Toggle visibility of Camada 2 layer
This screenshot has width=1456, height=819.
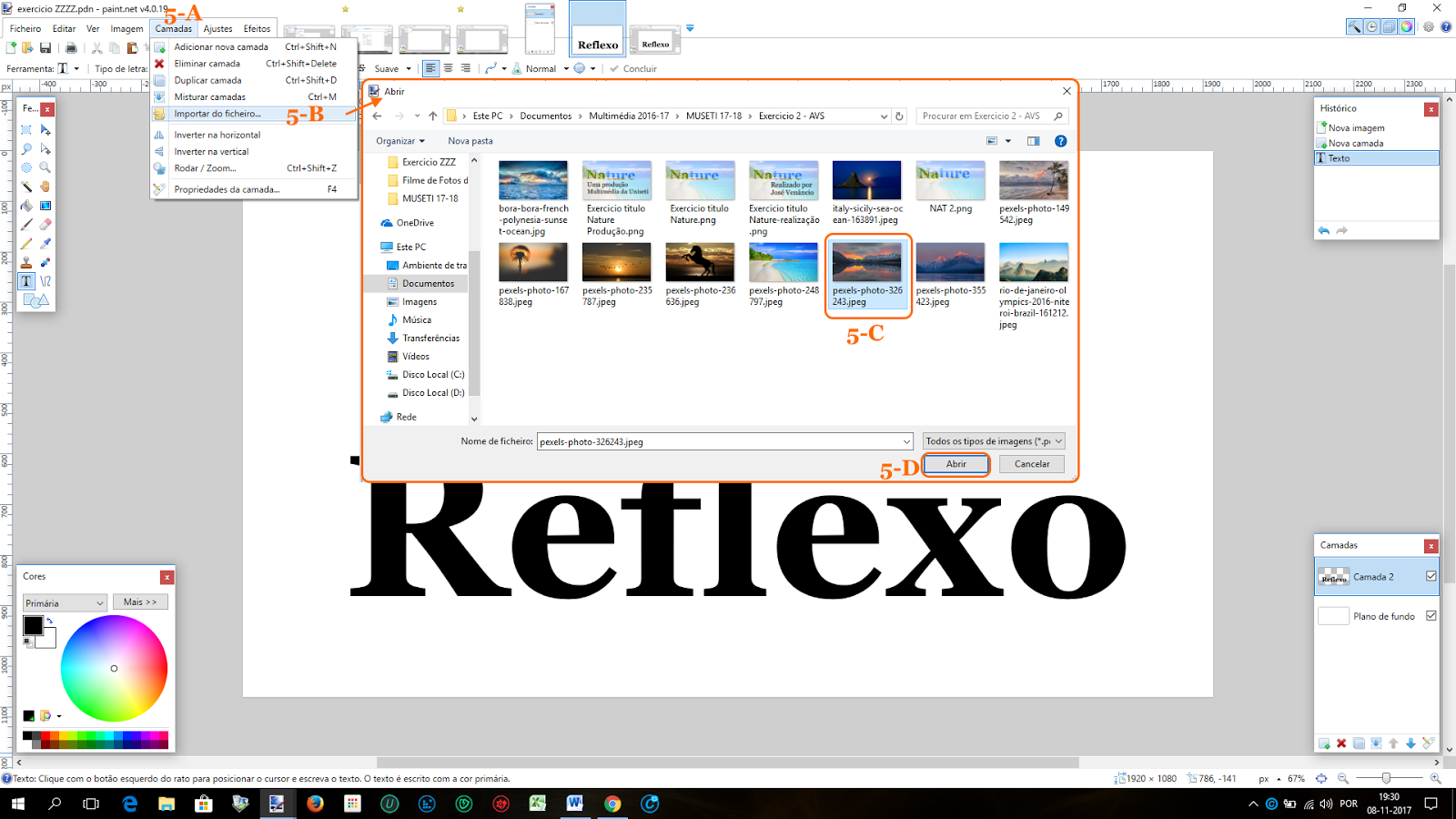click(1431, 576)
